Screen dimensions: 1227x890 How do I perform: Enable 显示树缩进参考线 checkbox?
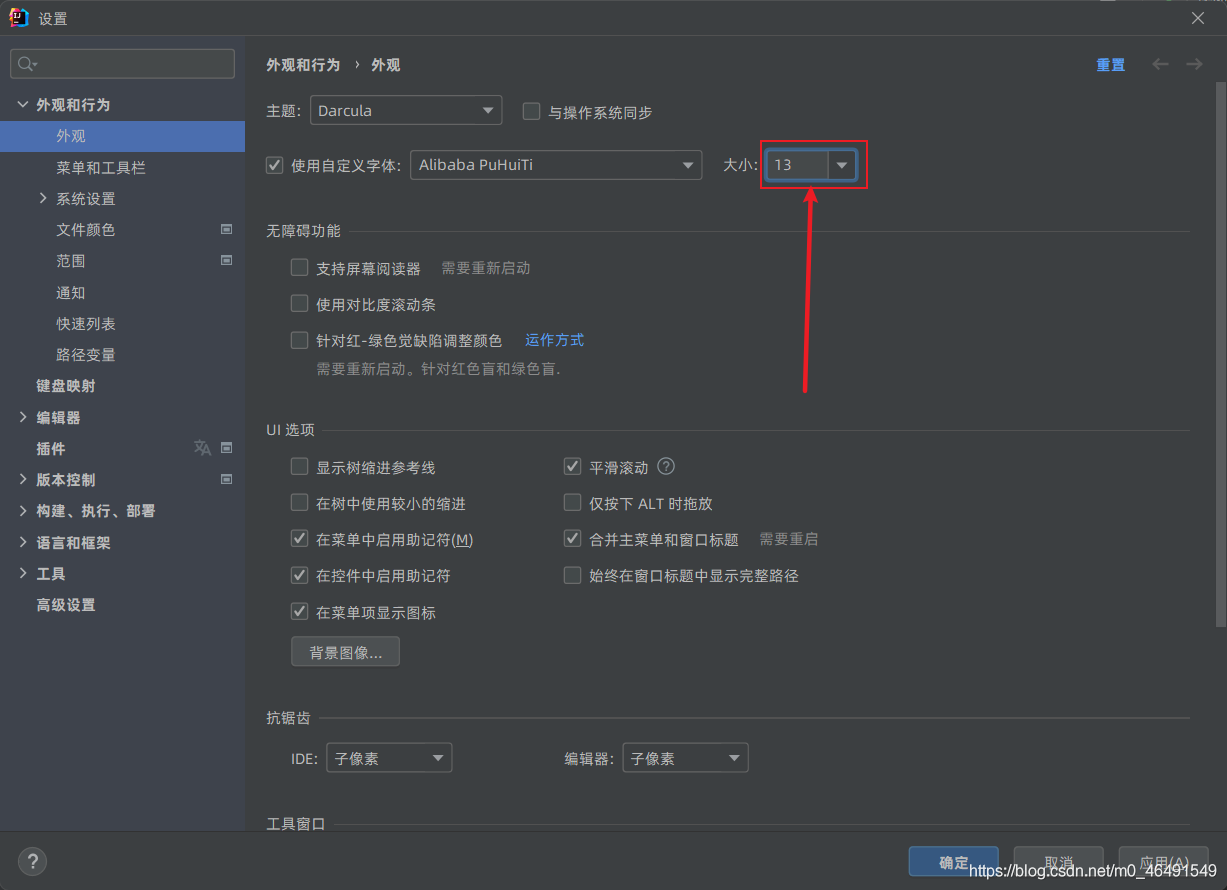pyautogui.click(x=299, y=466)
